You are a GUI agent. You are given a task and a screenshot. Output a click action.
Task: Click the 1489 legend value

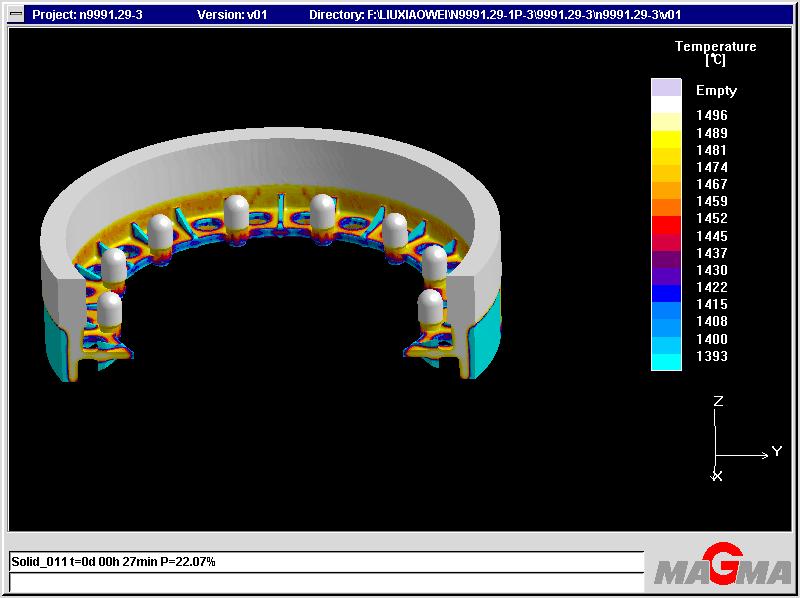(x=712, y=133)
